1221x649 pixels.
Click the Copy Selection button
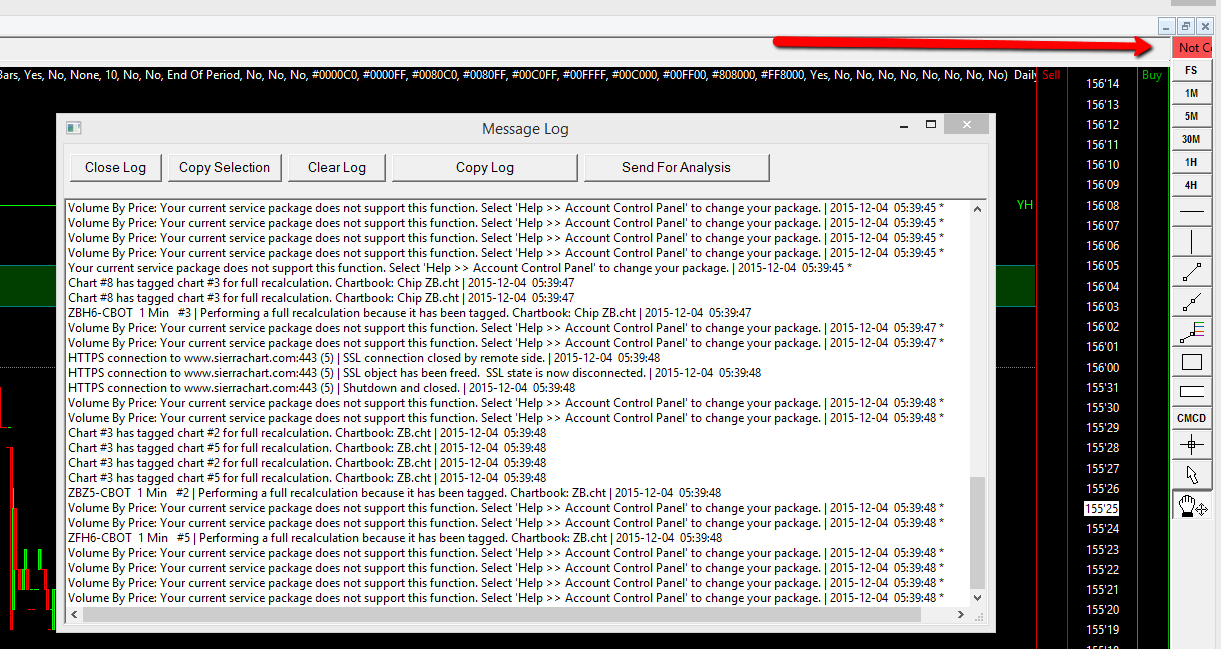[224, 167]
